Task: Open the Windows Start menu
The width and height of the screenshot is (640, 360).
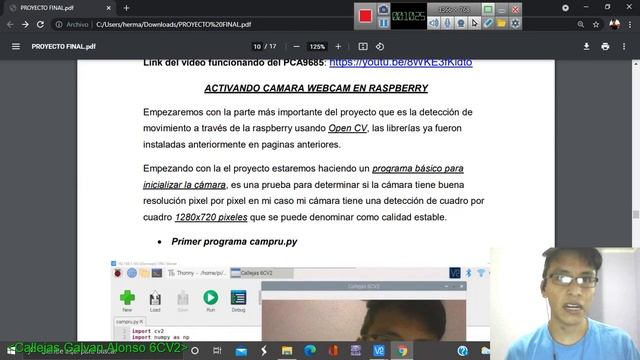Action: (x=11, y=351)
